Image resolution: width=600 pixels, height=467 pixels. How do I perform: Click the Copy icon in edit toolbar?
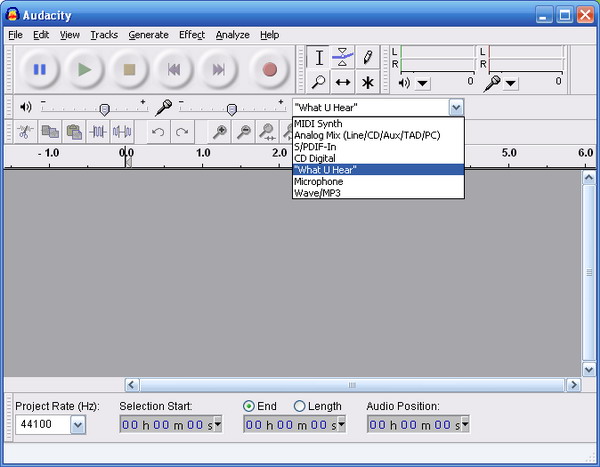(50, 132)
